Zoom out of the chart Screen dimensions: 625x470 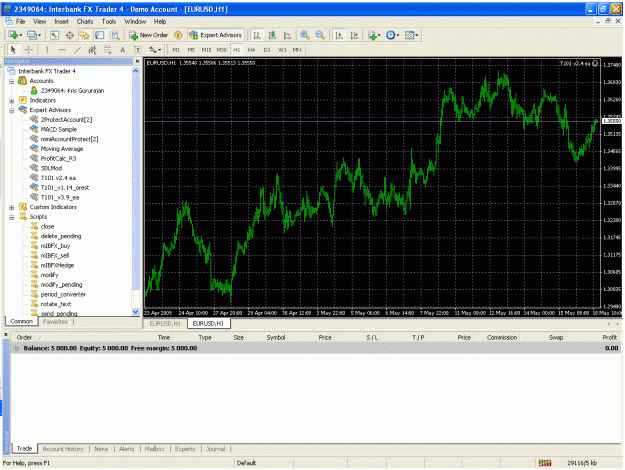click(x=320, y=35)
